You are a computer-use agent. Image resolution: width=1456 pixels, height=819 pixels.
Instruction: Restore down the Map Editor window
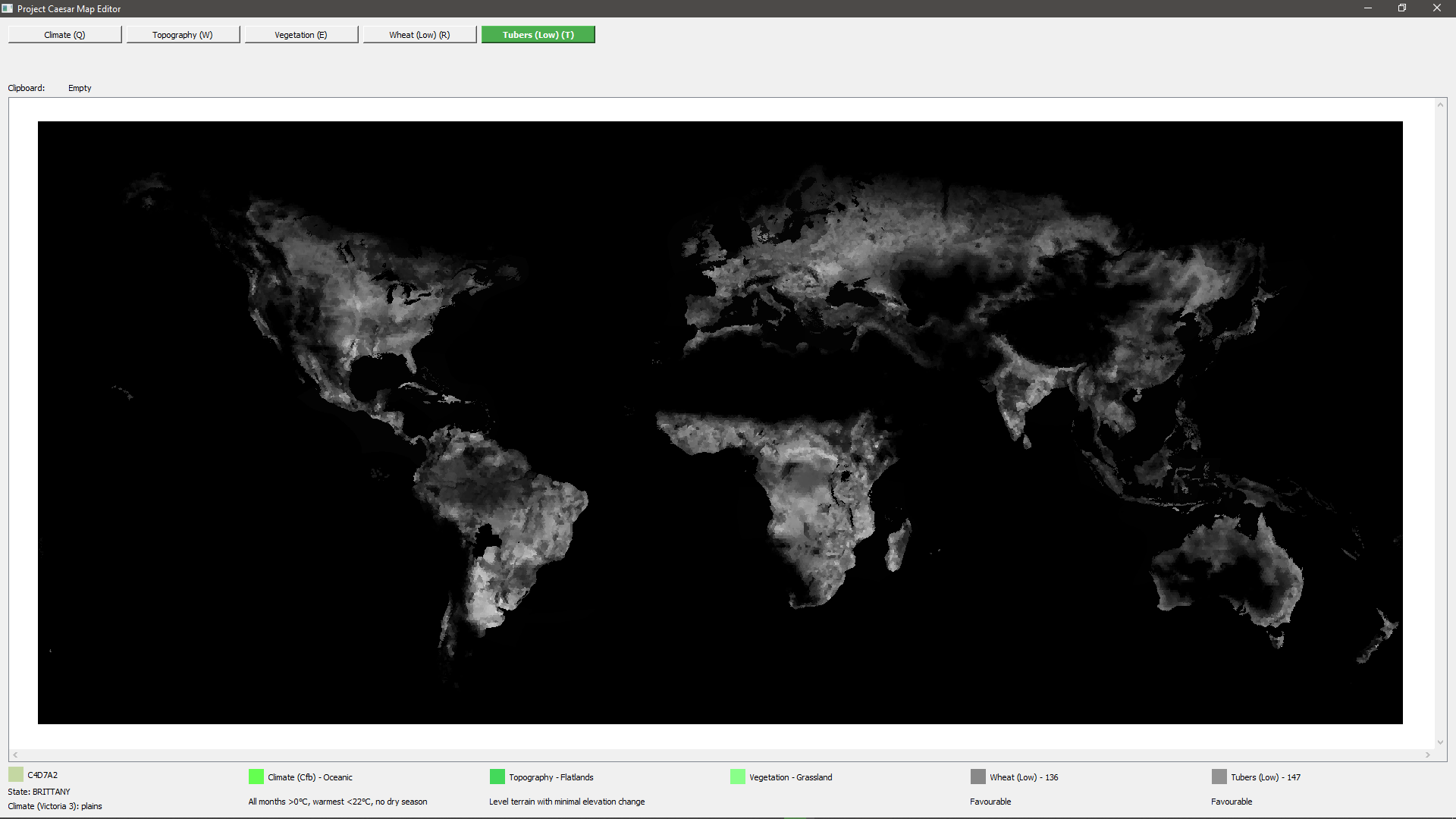click(x=1402, y=8)
